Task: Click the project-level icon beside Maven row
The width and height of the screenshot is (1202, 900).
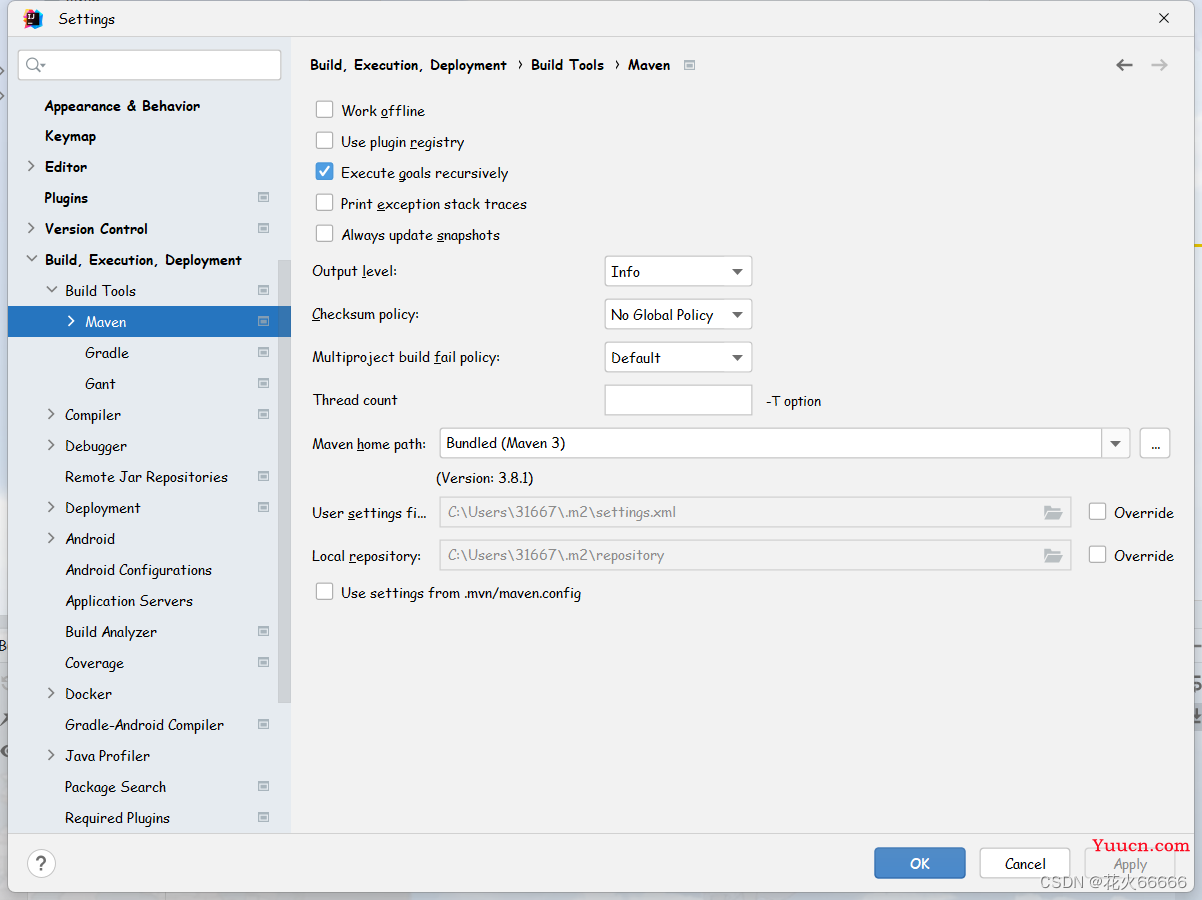Action: (263, 322)
